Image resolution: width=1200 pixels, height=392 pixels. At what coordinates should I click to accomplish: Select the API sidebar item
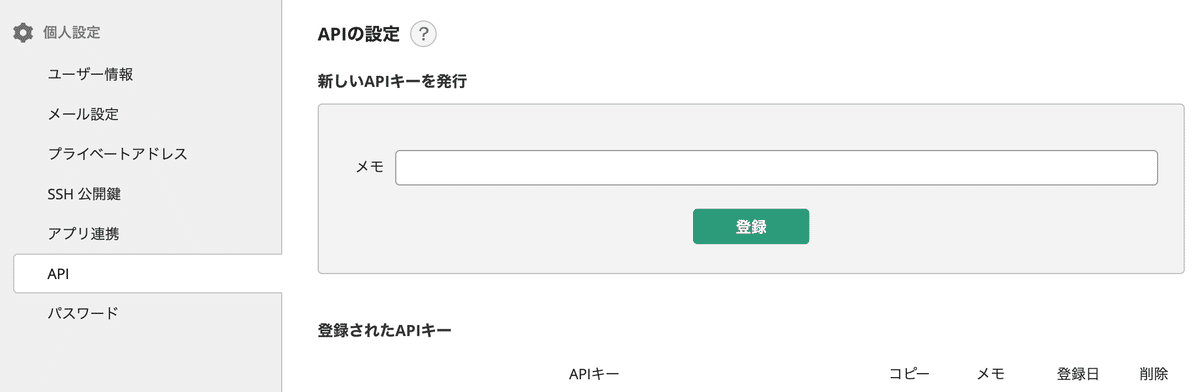click(148, 273)
